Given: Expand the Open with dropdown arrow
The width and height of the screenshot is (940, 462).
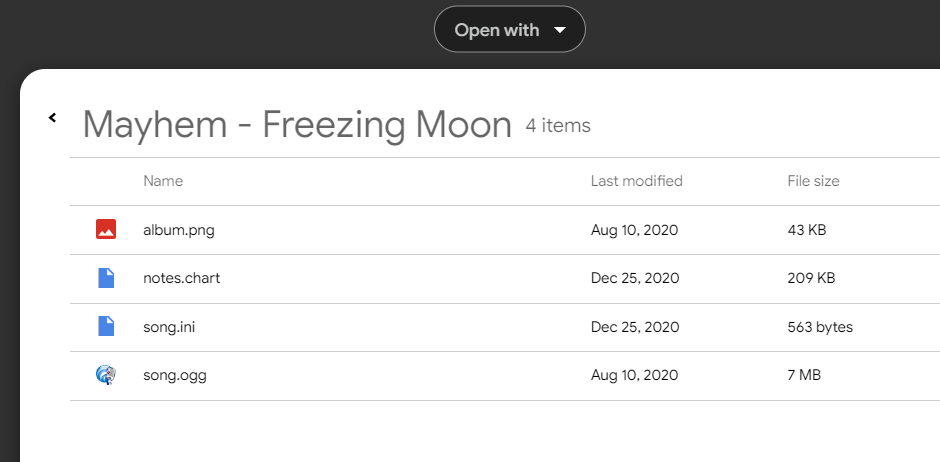Looking at the screenshot, I should (x=560, y=30).
